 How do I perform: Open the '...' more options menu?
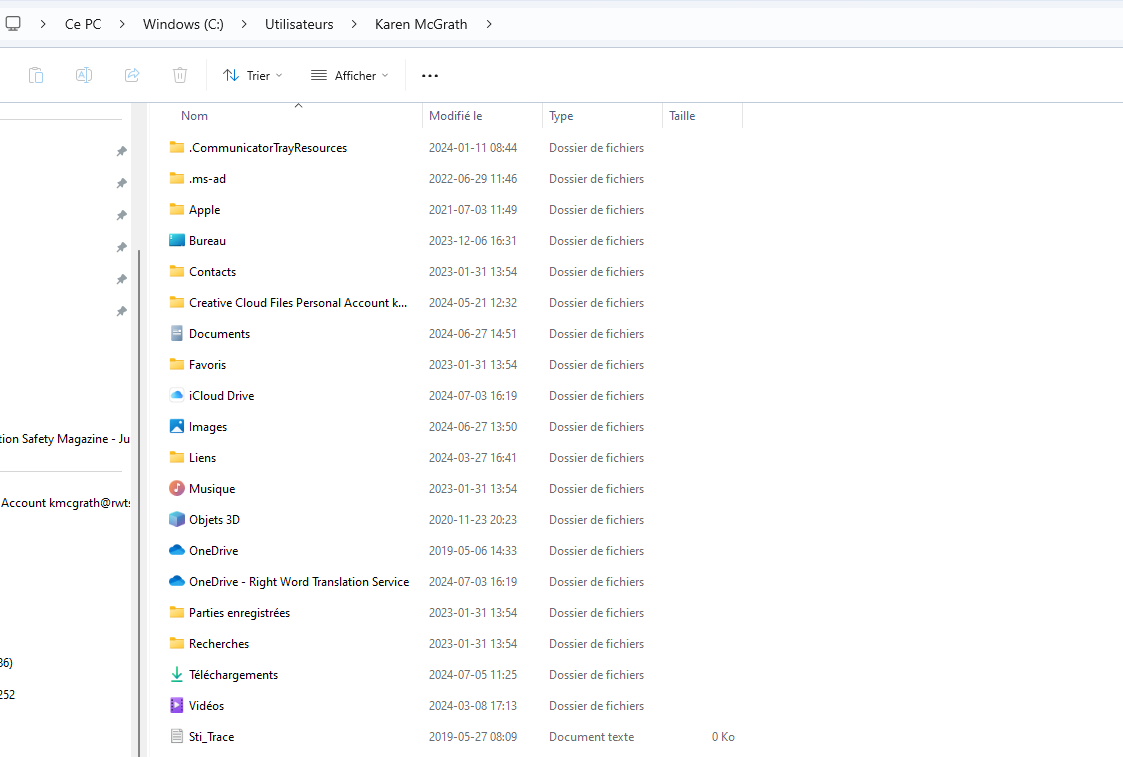click(x=429, y=75)
